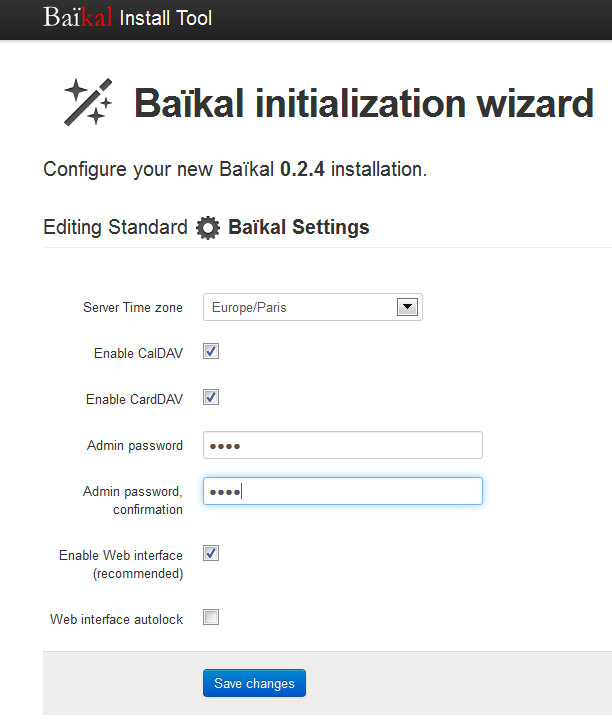The image size is (612, 722).
Task: Enable the Web interface autolock checkbox
Action: (211, 617)
